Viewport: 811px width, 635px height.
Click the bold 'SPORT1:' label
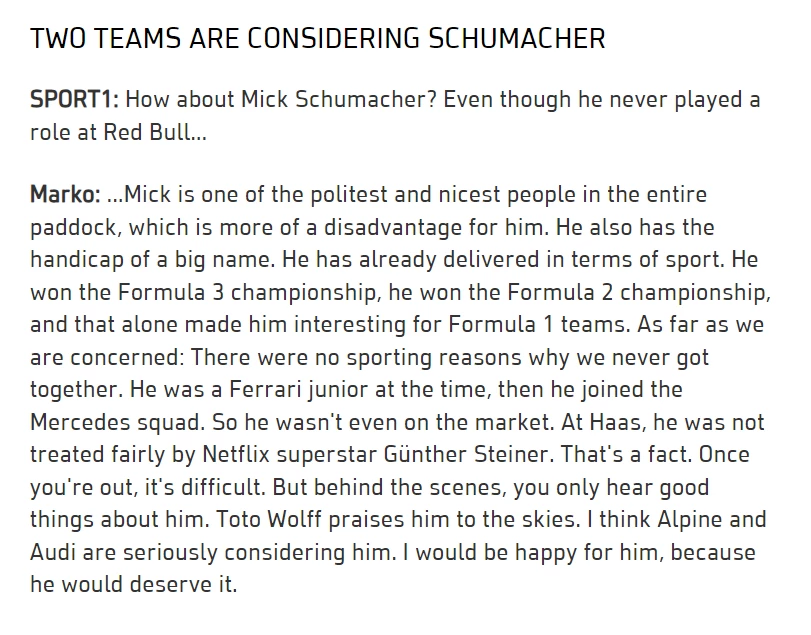click(x=74, y=99)
